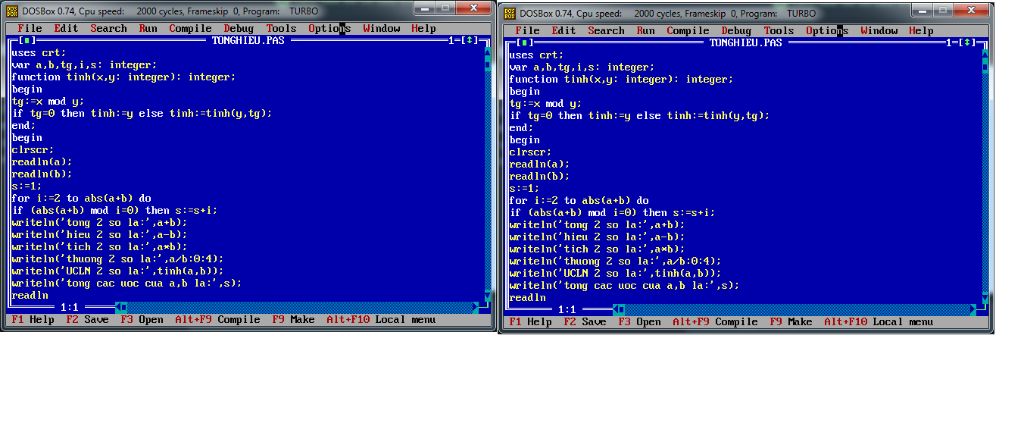Click editor close box in right TONGHIEU.PAS window
The height and width of the screenshot is (445, 1024).
(524, 43)
